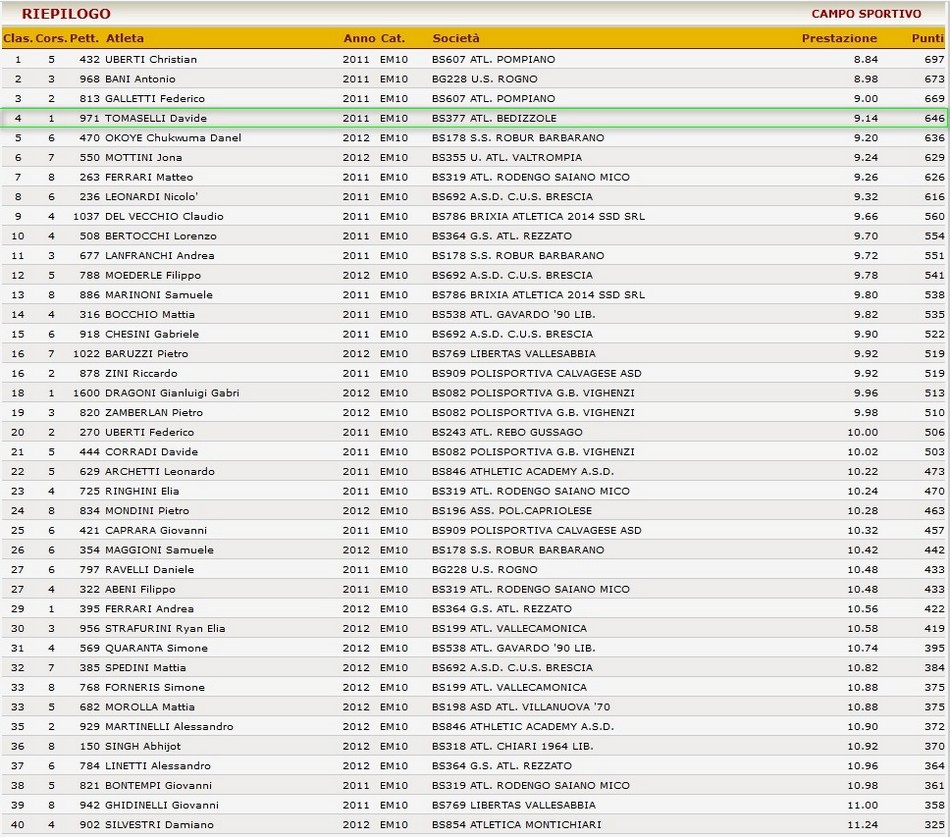Viewport: 950px width, 837px height.
Task: Select athlete LEONARDI Nicolo'
Action: pyautogui.click(x=151, y=196)
